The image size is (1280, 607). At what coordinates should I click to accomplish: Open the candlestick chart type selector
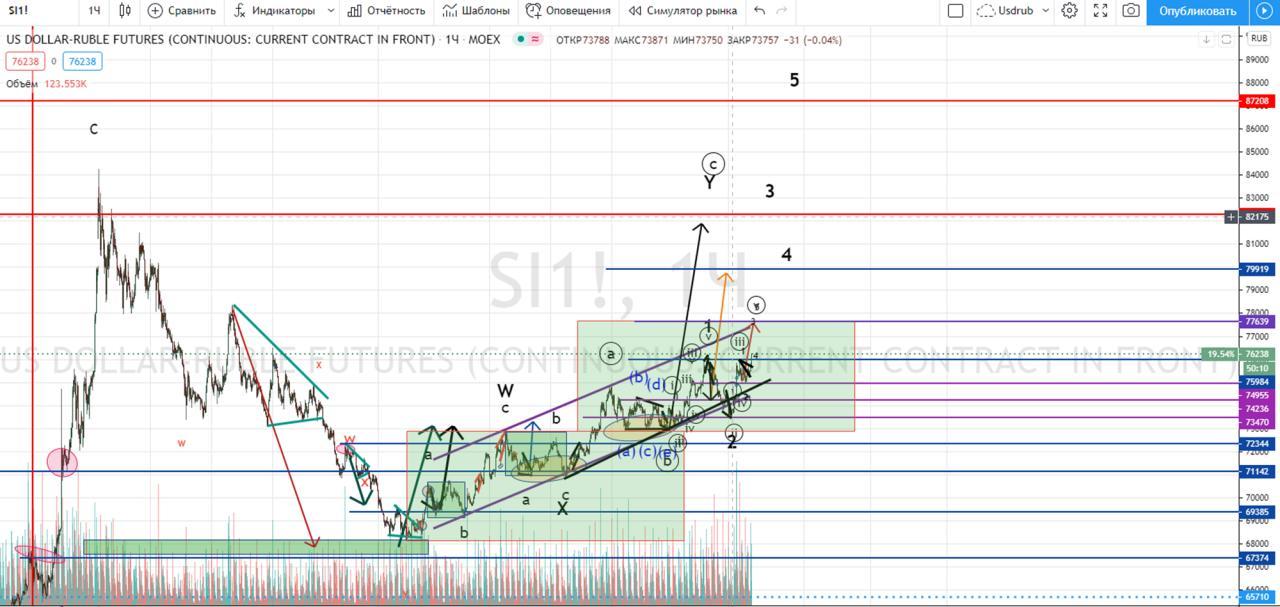(125, 11)
